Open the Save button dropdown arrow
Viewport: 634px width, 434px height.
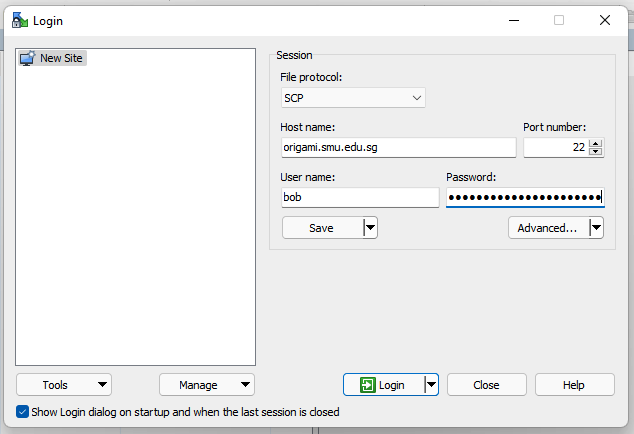coord(370,228)
